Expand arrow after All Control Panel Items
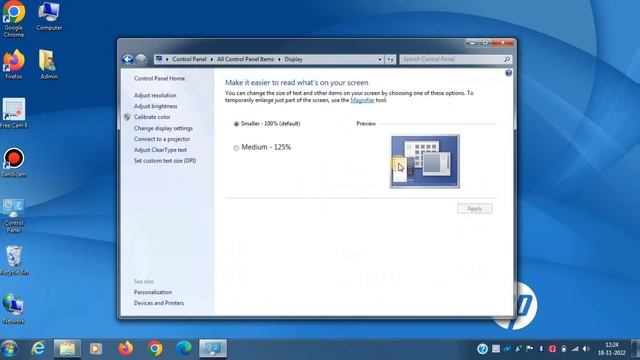640x360 pixels. coord(279,60)
